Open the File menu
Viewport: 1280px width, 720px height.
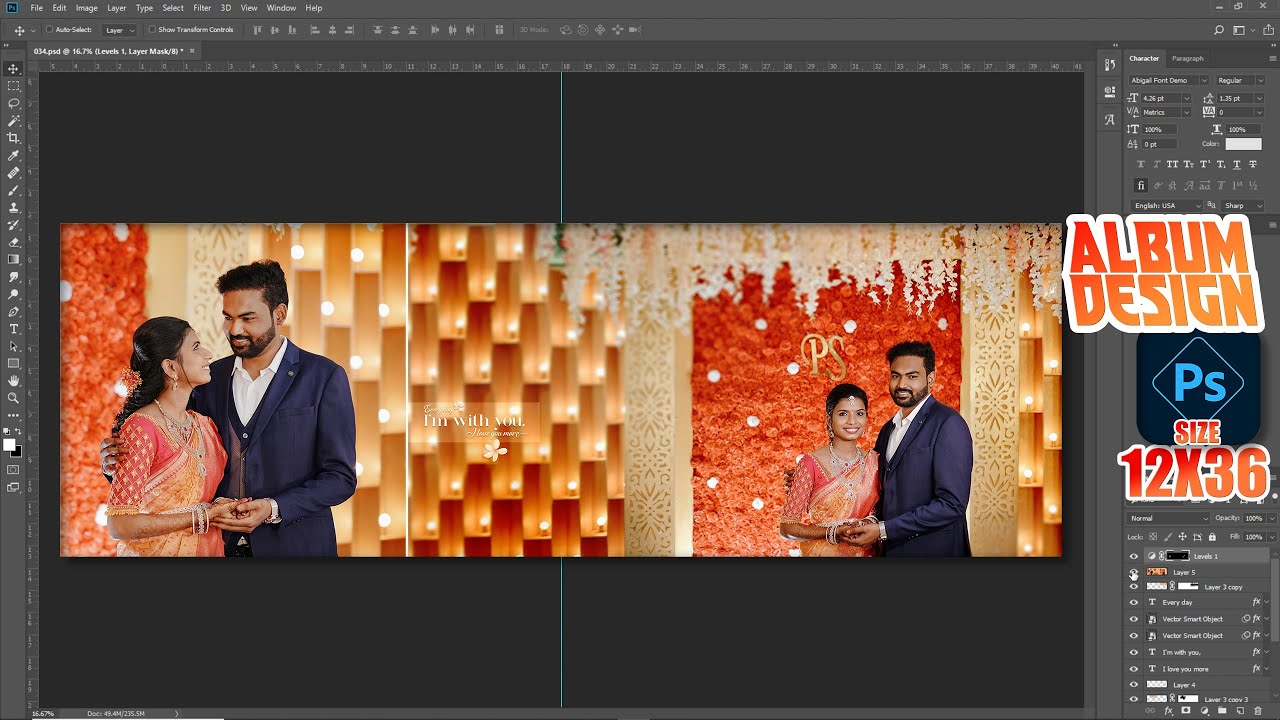coord(37,8)
